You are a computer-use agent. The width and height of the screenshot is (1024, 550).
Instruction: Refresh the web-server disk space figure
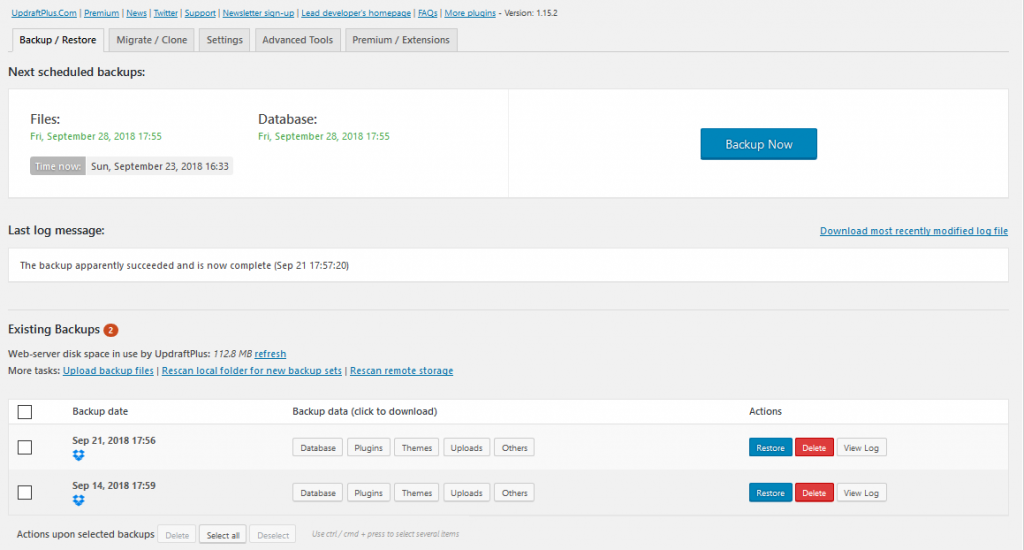click(270, 353)
